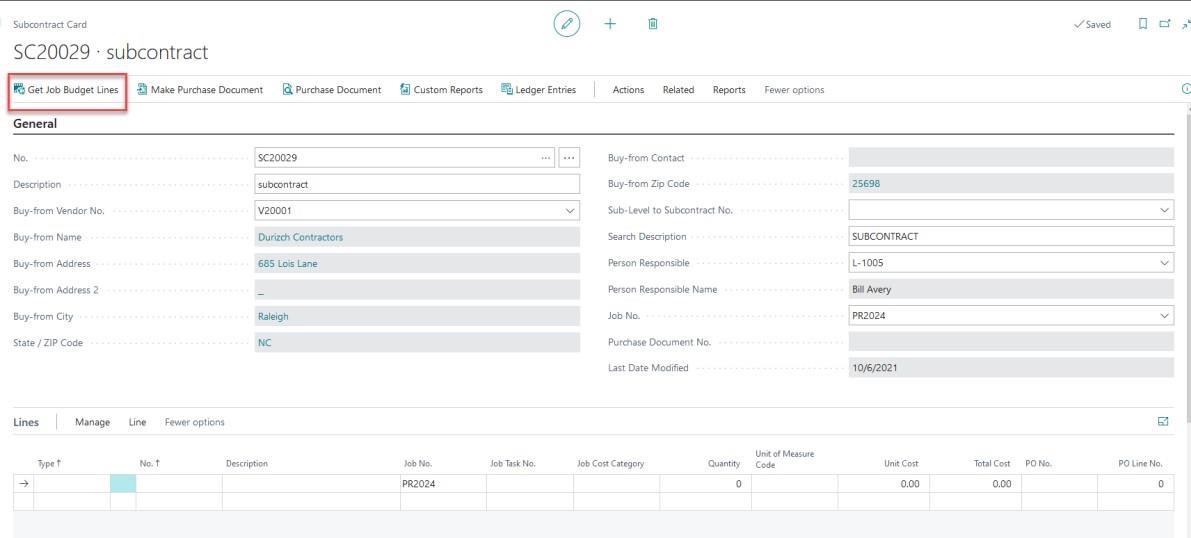1191x538 pixels.
Task: Open the Actions menu
Action: click(628, 90)
